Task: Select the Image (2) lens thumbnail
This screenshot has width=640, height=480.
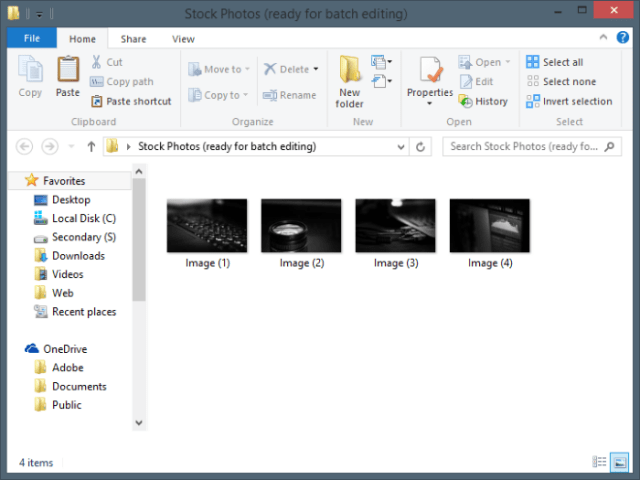Action: [x=301, y=225]
